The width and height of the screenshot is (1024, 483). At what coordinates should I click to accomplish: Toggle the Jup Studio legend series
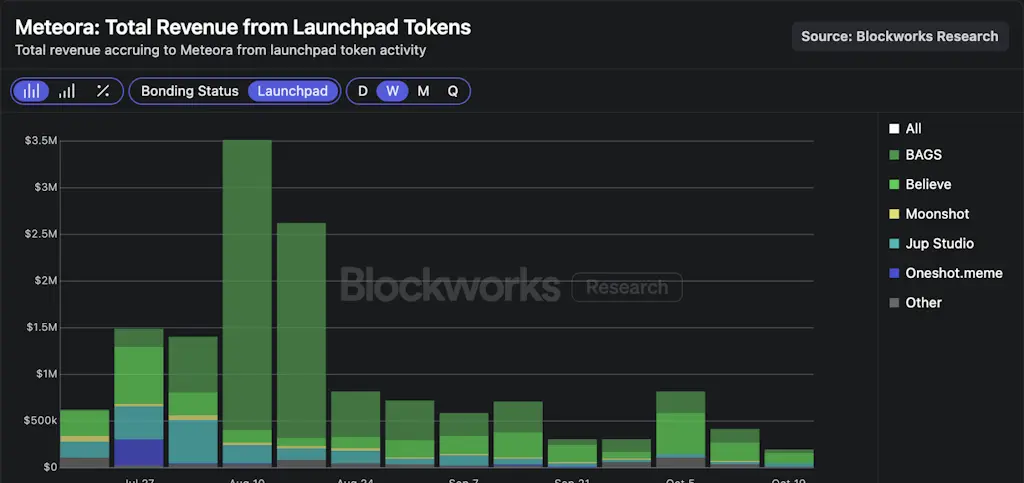(931, 243)
